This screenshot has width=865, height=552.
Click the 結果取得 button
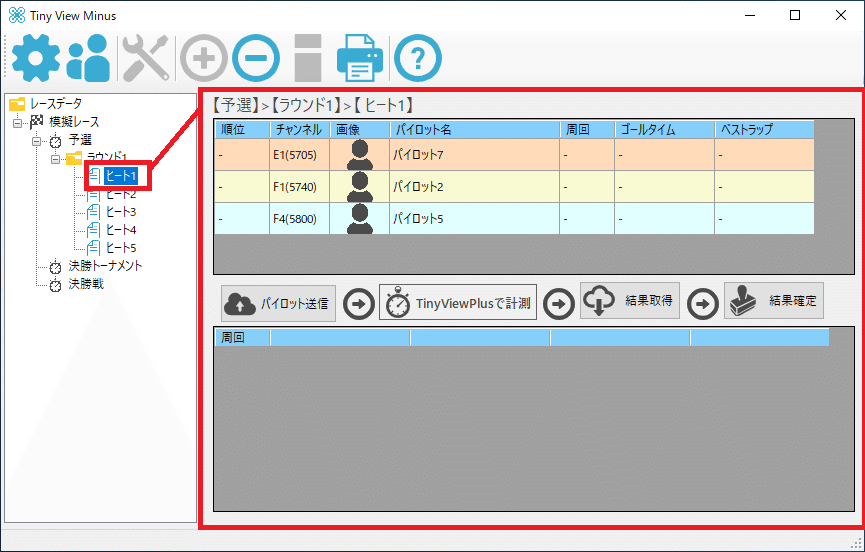629,301
